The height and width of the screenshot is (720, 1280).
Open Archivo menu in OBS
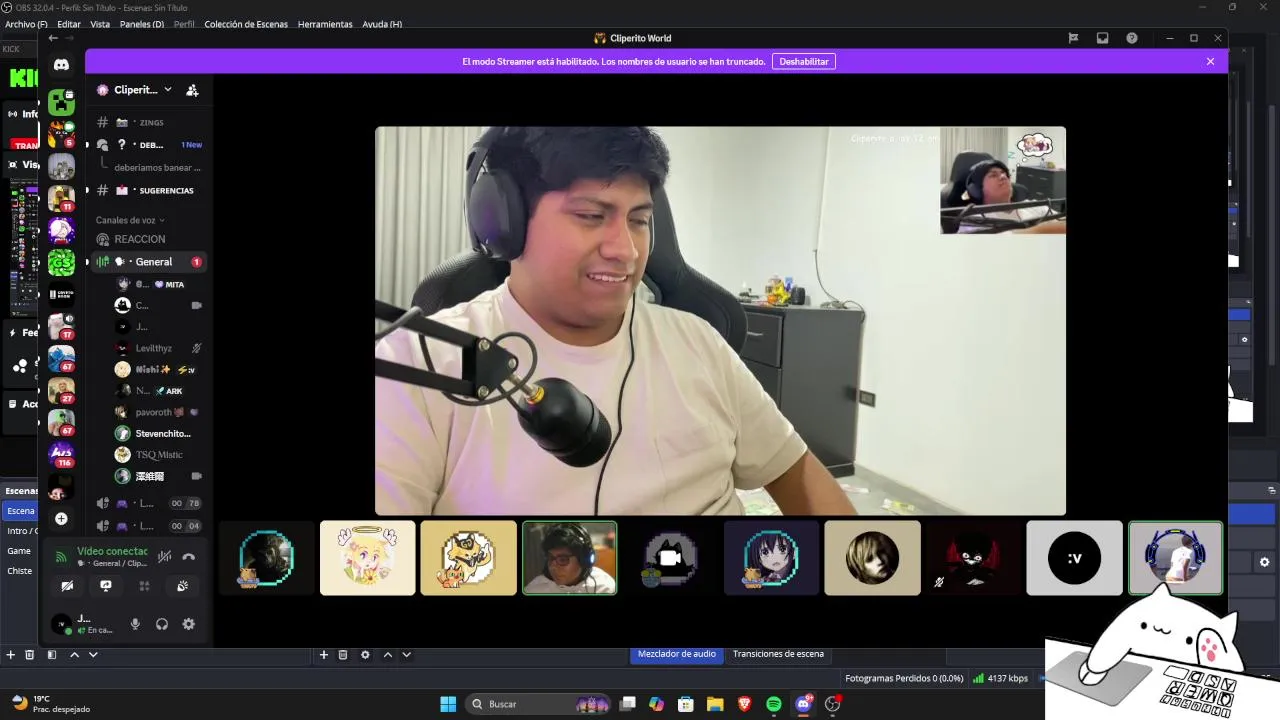coord(26,24)
